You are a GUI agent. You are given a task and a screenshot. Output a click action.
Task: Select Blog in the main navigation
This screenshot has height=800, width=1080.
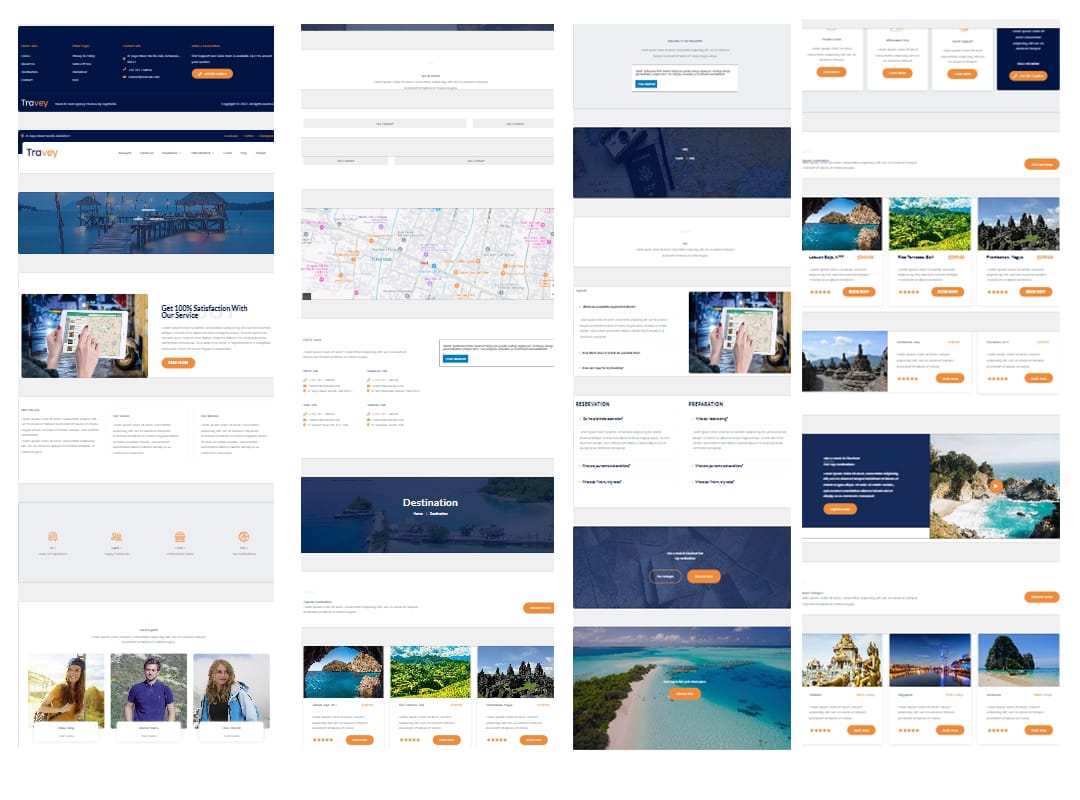(243, 153)
